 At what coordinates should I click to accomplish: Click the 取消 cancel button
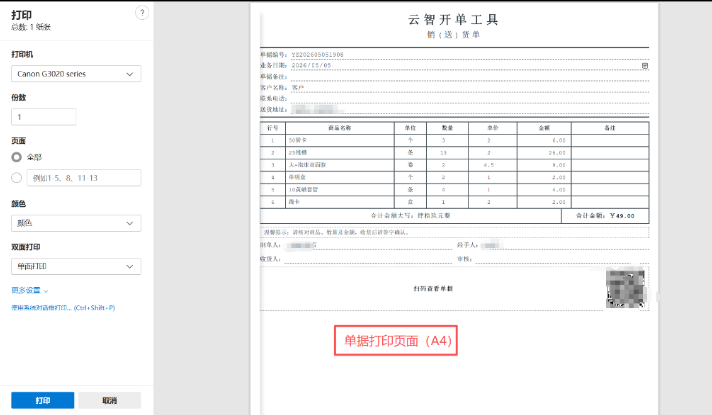pyautogui.click(x=110, y=400)
